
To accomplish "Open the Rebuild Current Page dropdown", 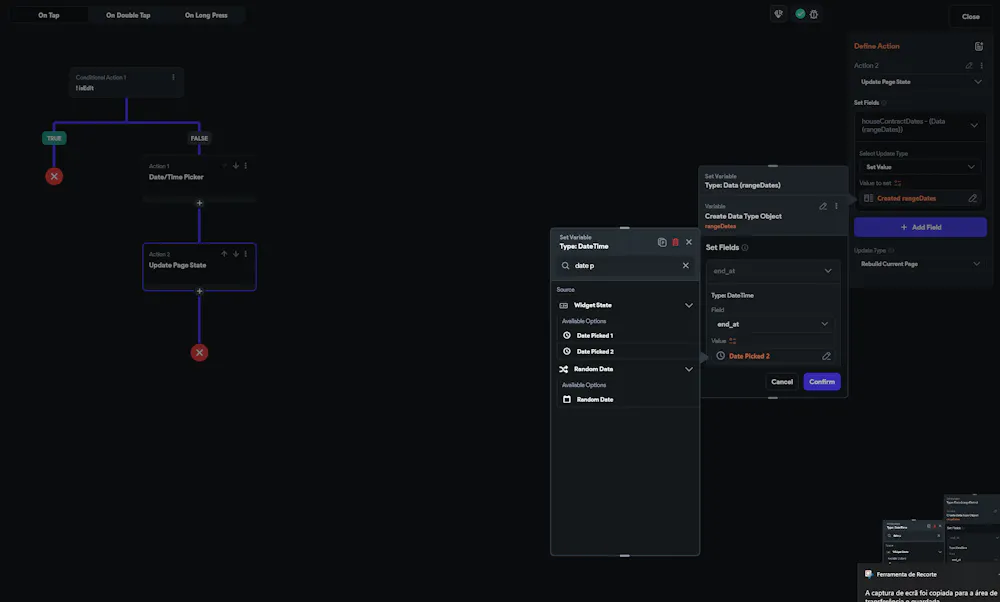I will (920, 264).
